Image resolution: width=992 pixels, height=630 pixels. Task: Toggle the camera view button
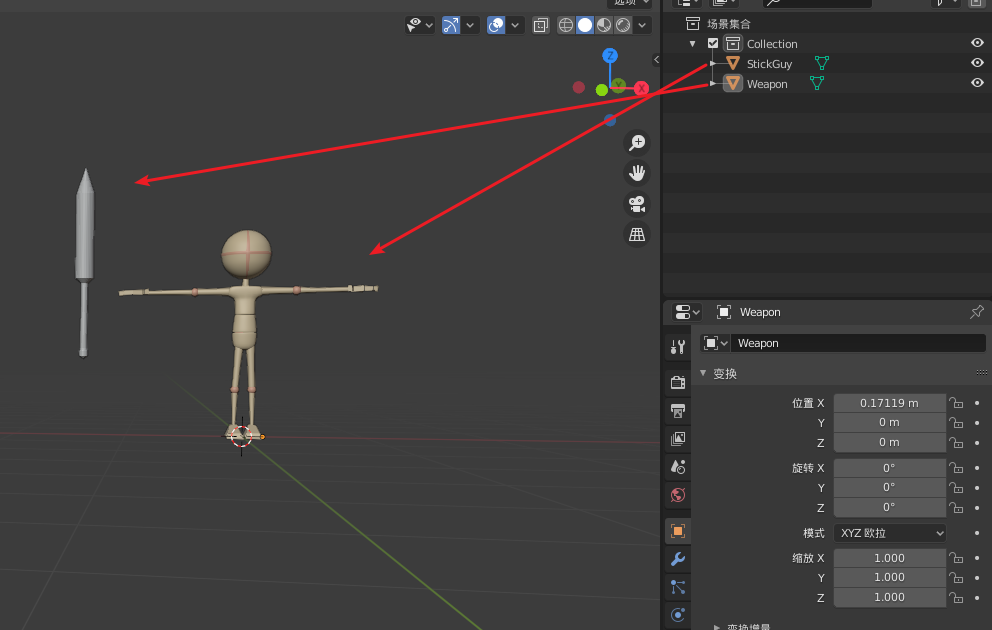coord(636,204)
